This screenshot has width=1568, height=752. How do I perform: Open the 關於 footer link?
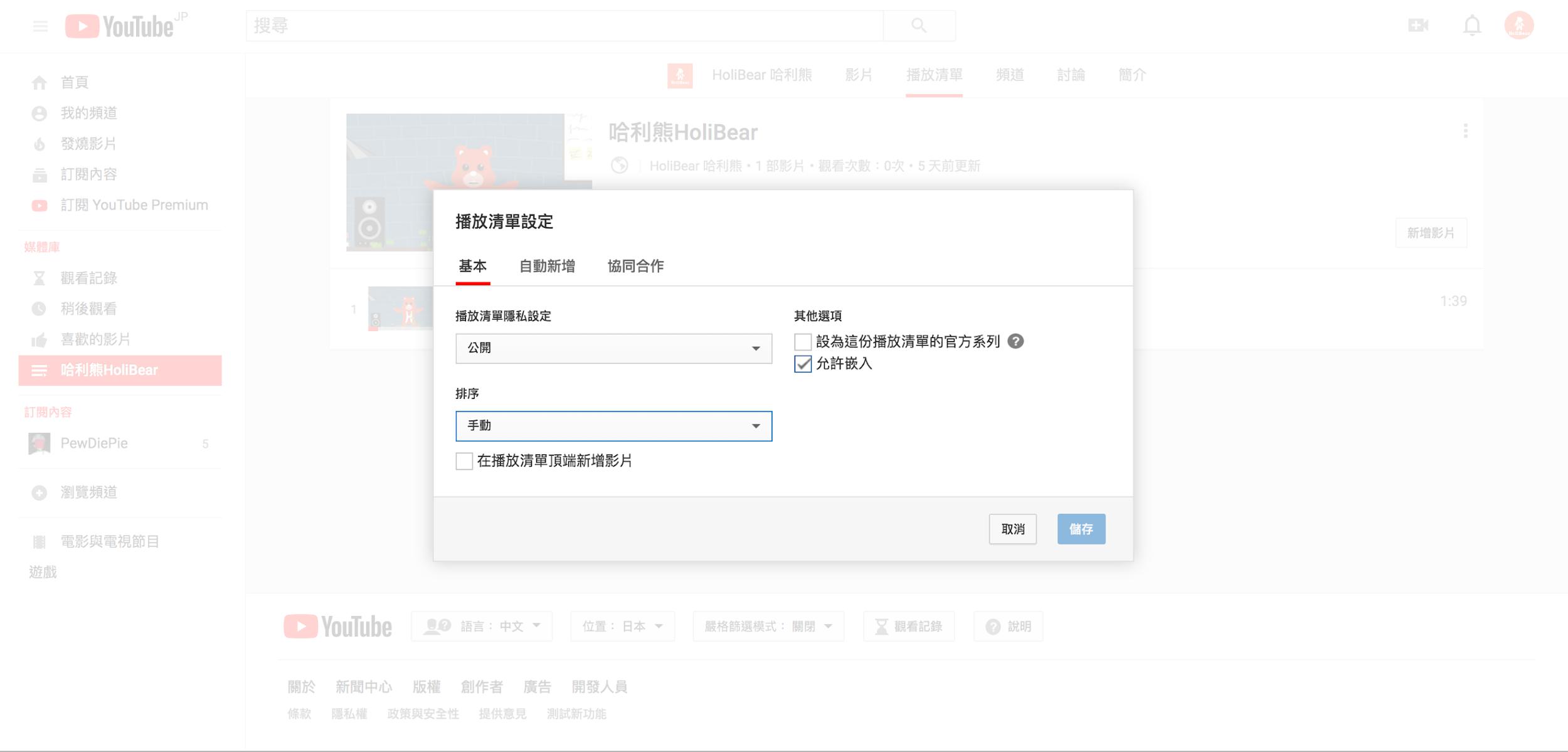coord(302,687)
